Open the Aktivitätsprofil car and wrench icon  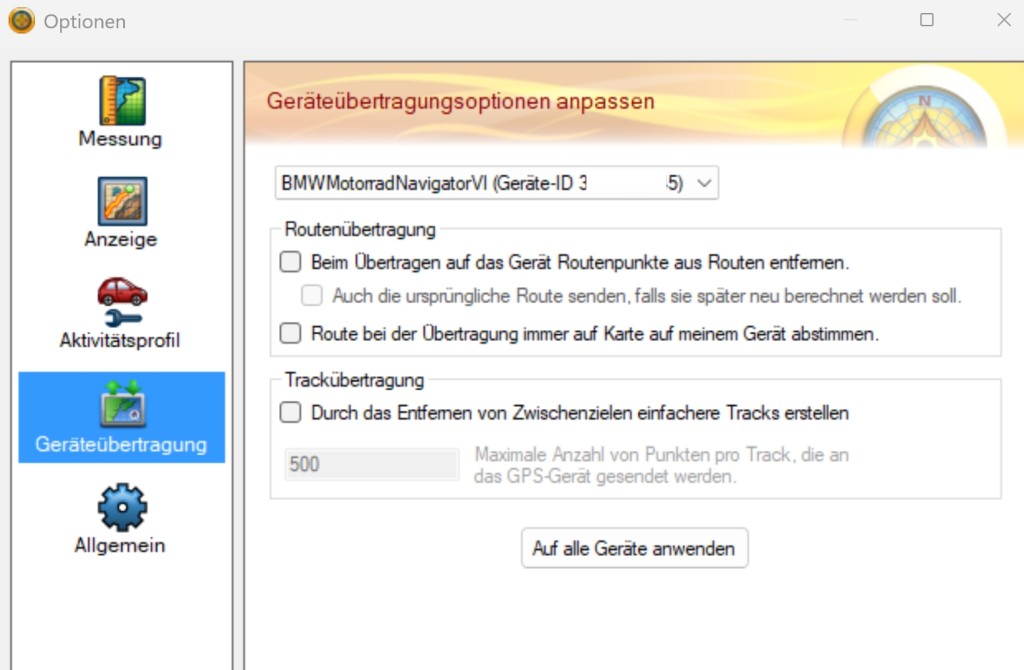point(121,302)
